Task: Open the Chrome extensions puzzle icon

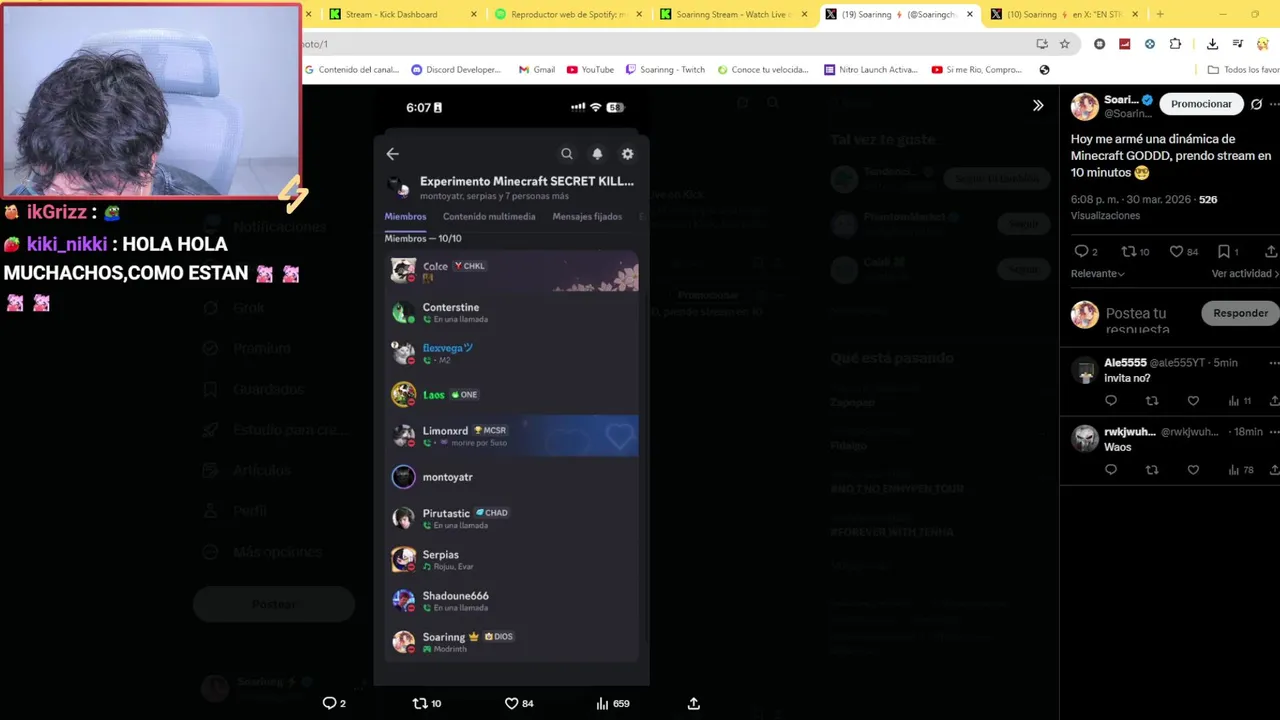Action: (1175, 44)
